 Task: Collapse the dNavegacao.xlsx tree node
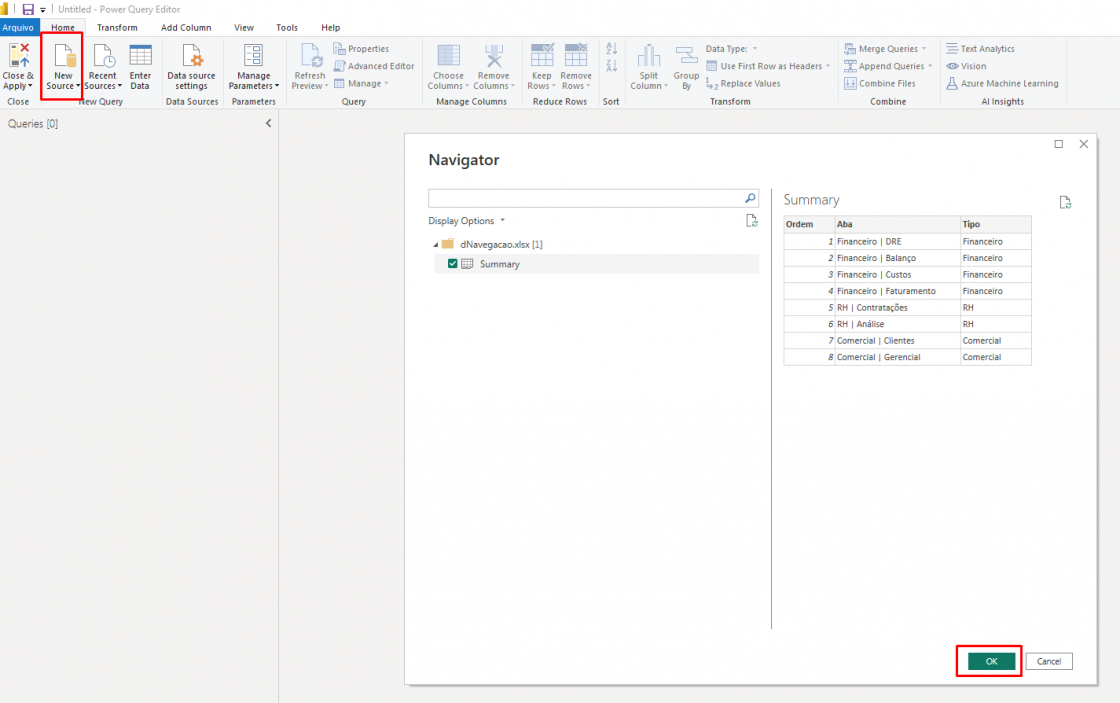(x=435, y=245)
